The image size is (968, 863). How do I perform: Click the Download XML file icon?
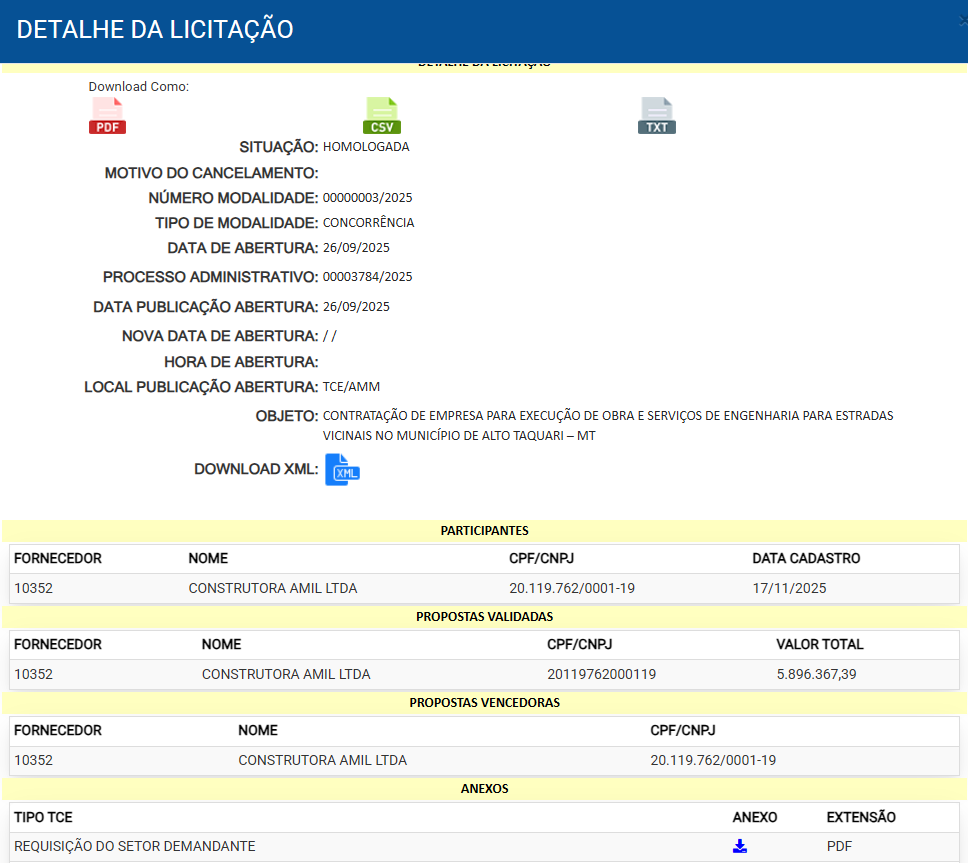[x=342, y=470]
